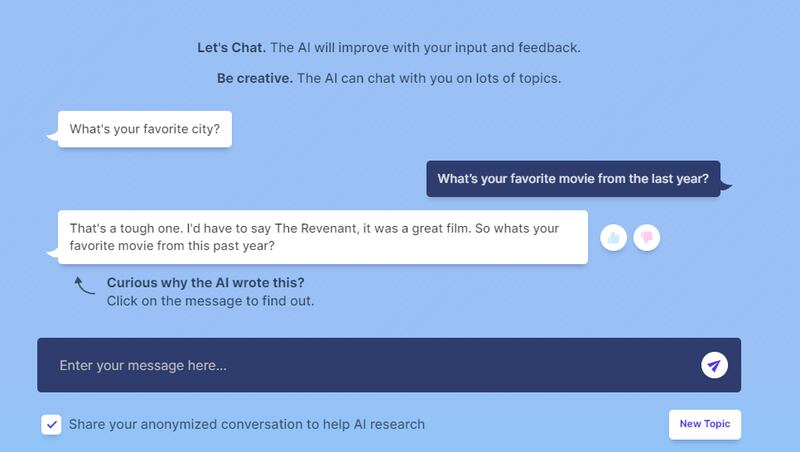Click the thumbs up feedback icon

(614, 237)
